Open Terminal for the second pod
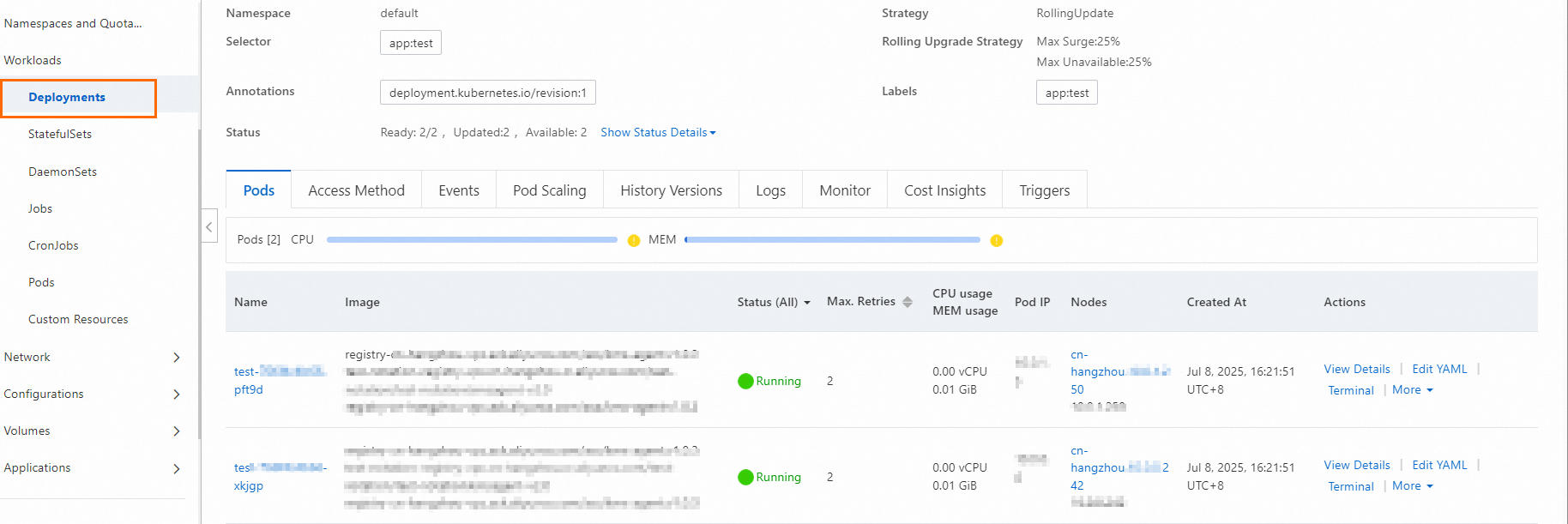Image resolution: width=1568 pixels, height=524 pixels. pyautogui.click(x=1350, y=486)
